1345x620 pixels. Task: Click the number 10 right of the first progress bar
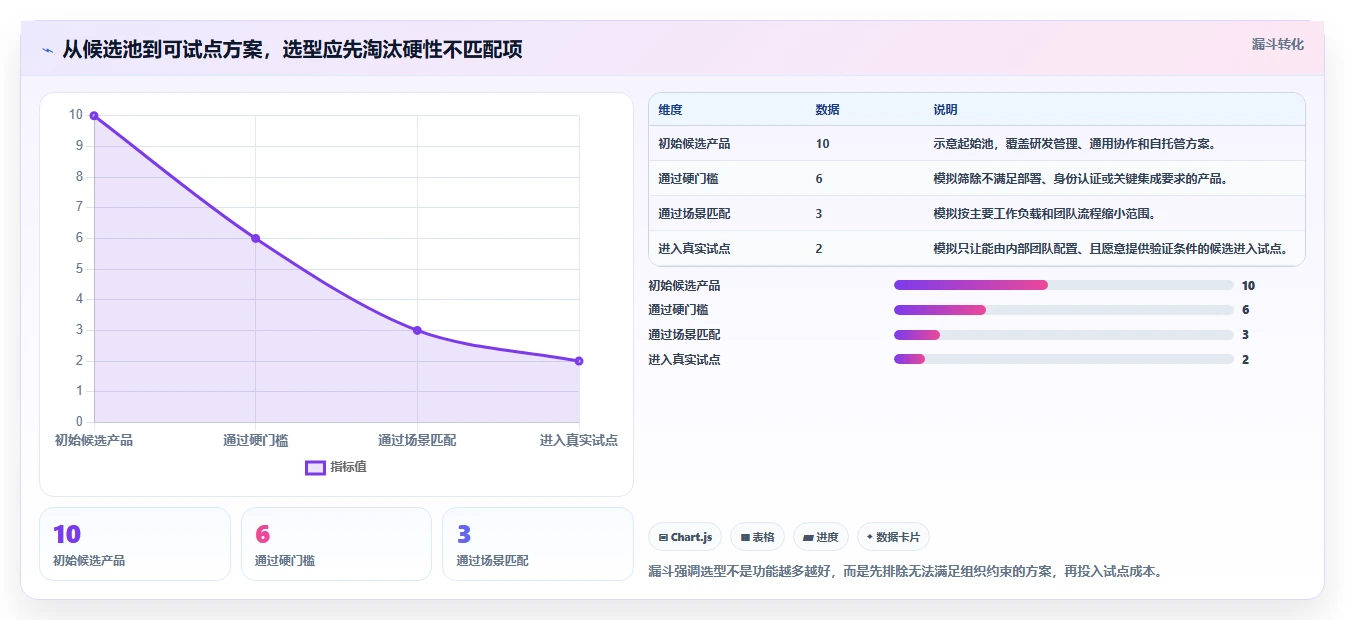[1248, 285]
